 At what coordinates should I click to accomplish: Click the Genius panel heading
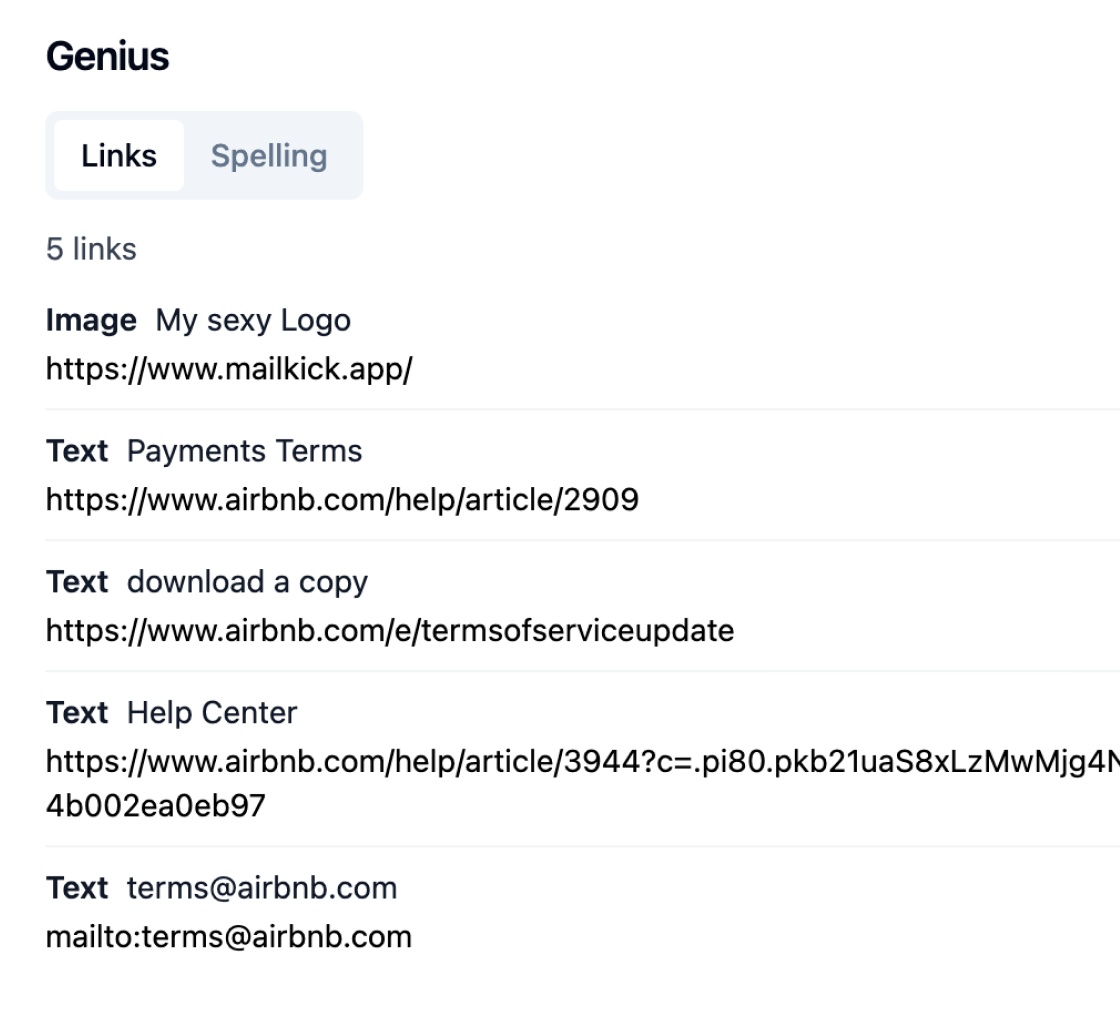(107, 56)
